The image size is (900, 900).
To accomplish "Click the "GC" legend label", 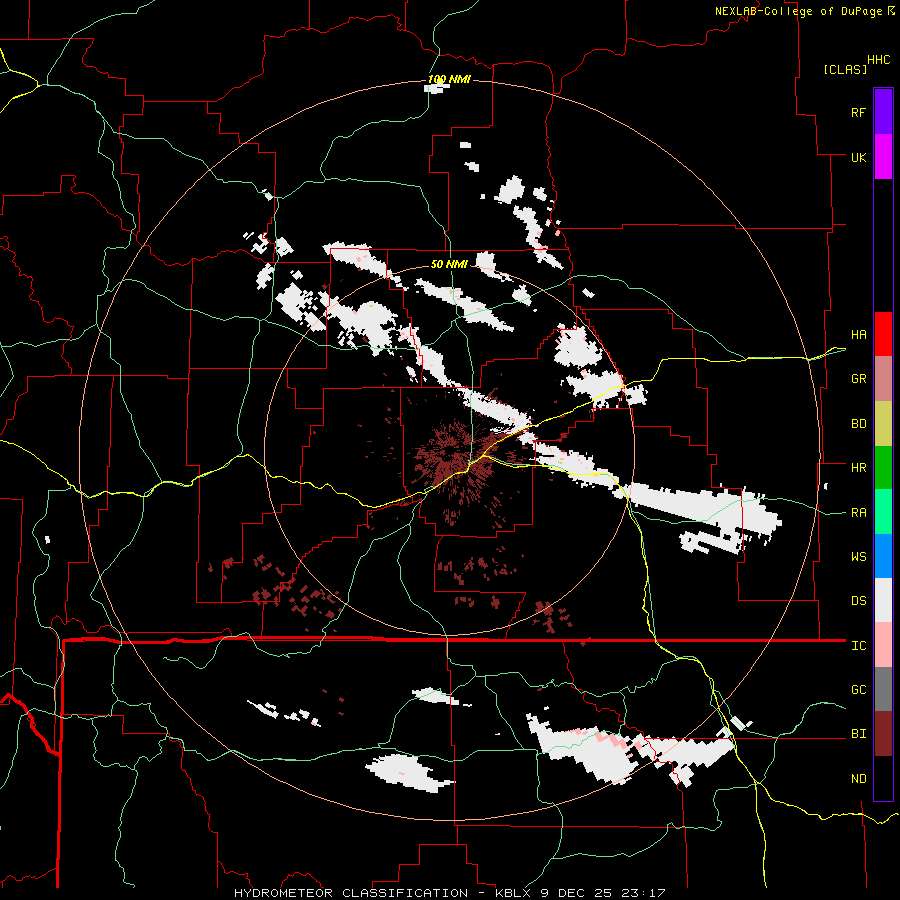I will click(858, 690).
